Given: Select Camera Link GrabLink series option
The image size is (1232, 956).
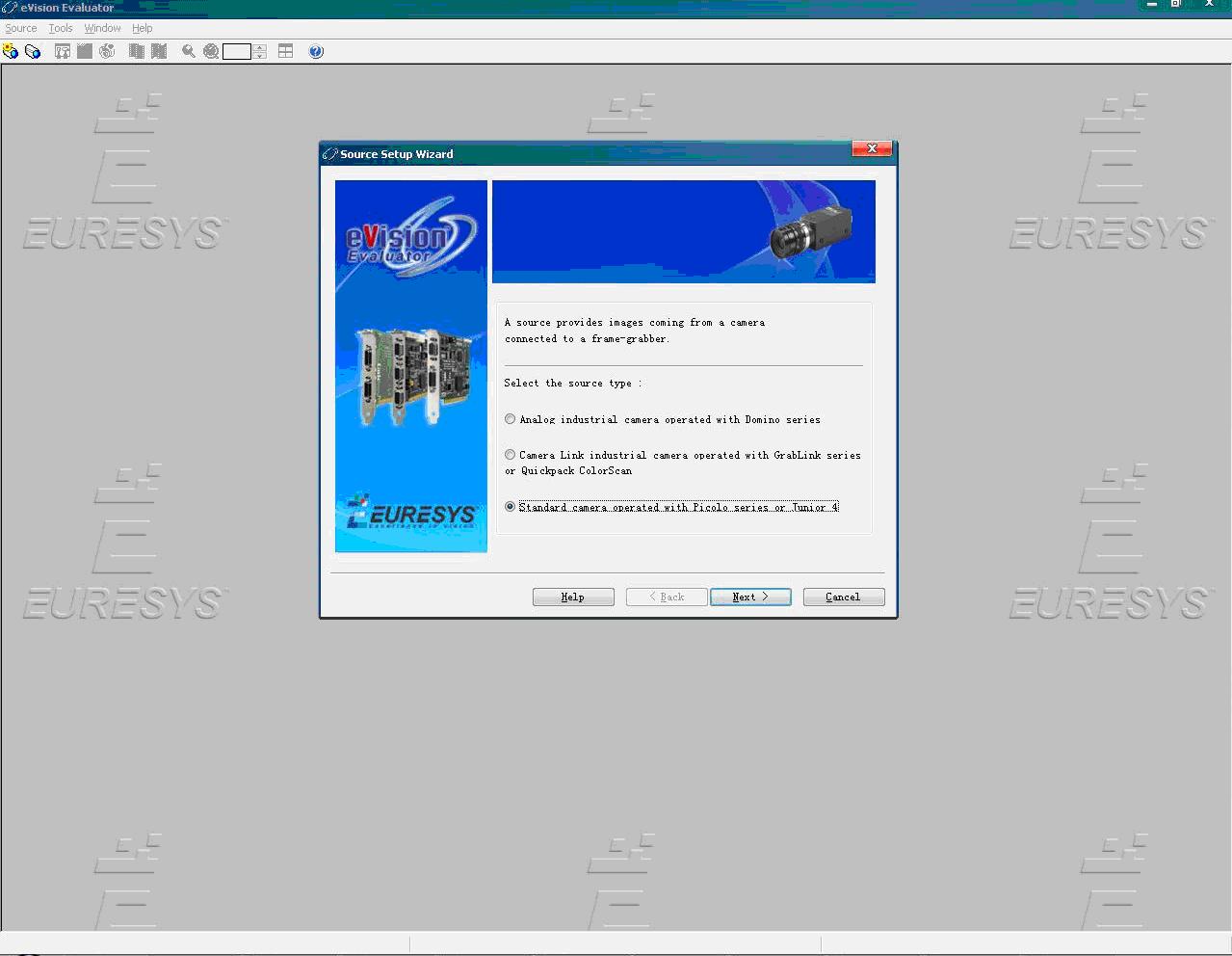Looking at the screenshot, I should (511, 455).
